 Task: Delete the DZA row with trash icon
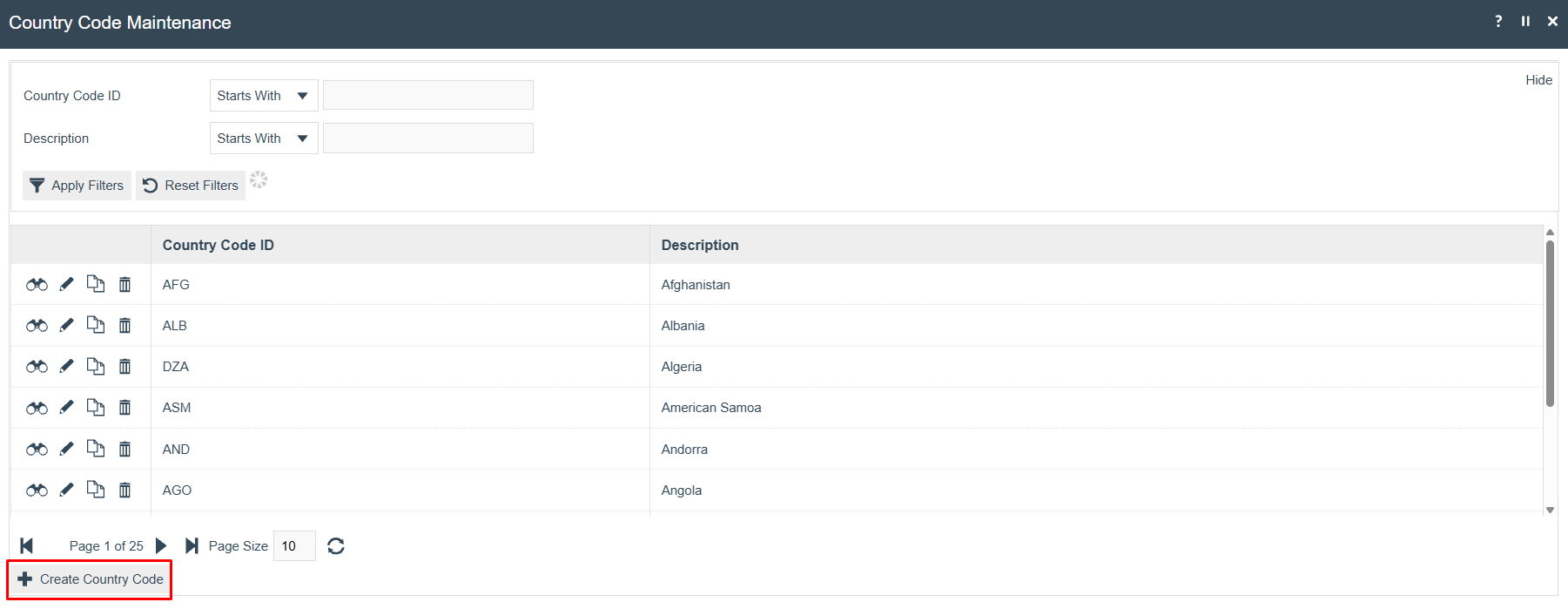point(124,366)
